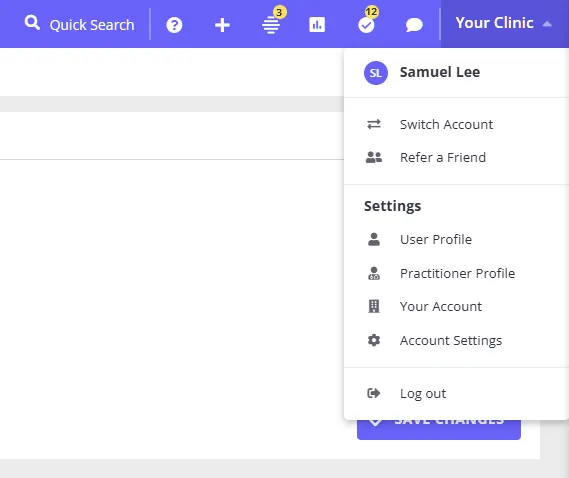Open the help question mark icon
Viewport: 569px width, 478px height.
[174, 25]
